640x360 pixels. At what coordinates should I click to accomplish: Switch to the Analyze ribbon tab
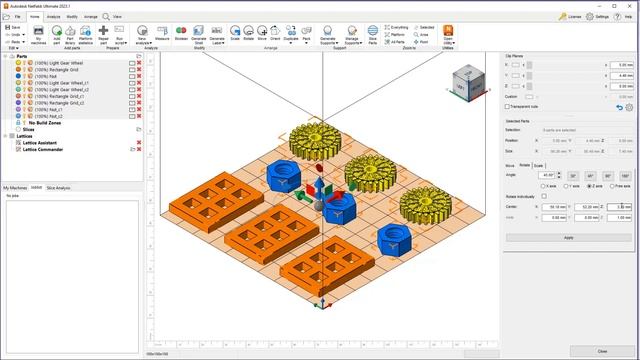pyautogui.click(x=53, y=17)
